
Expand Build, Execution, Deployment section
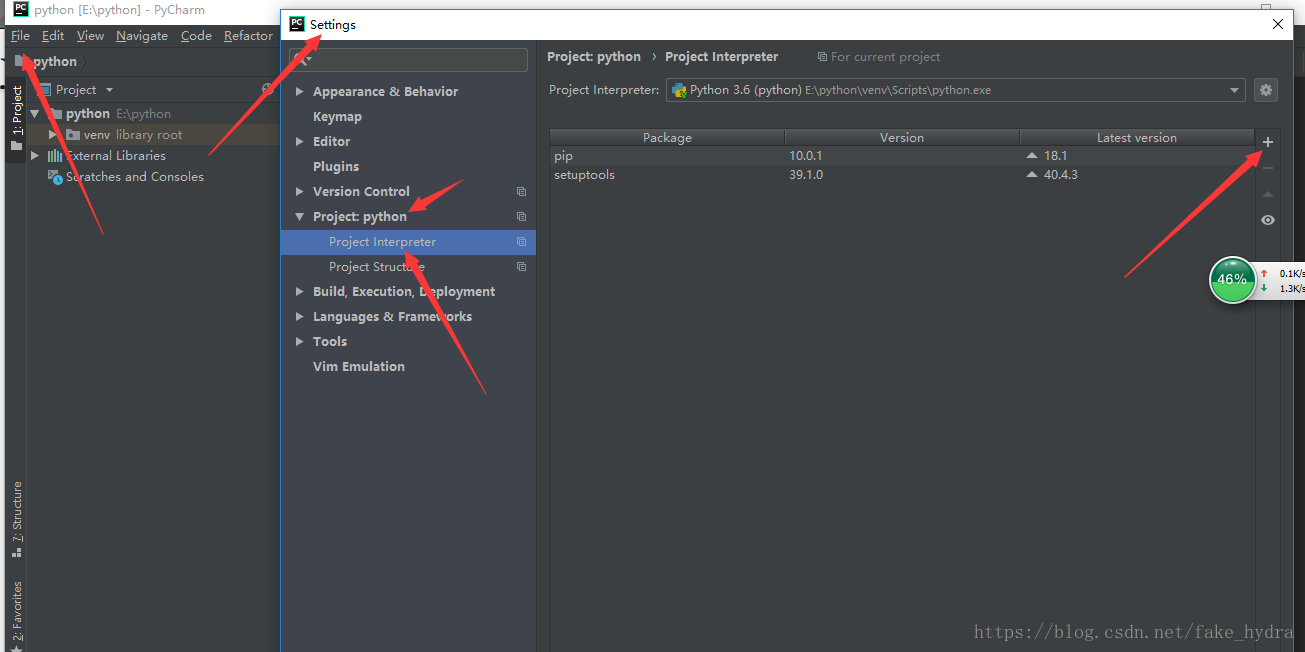point(299,291)
